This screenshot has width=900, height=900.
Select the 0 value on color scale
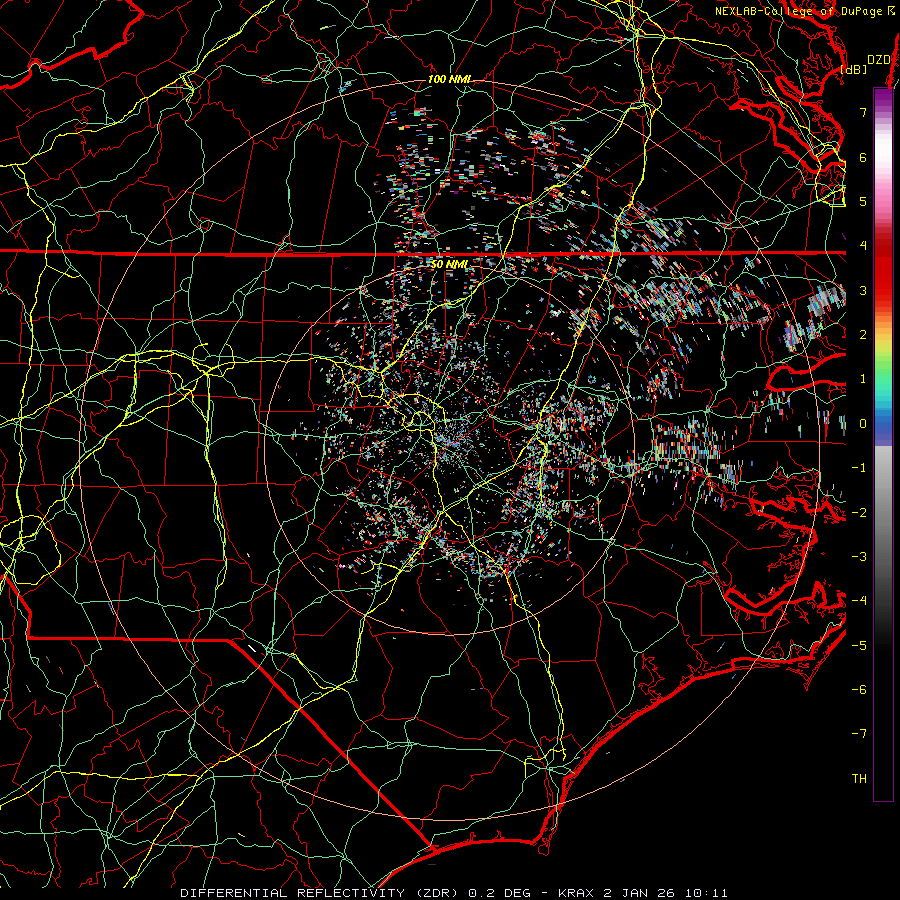[x=863, y=423]
